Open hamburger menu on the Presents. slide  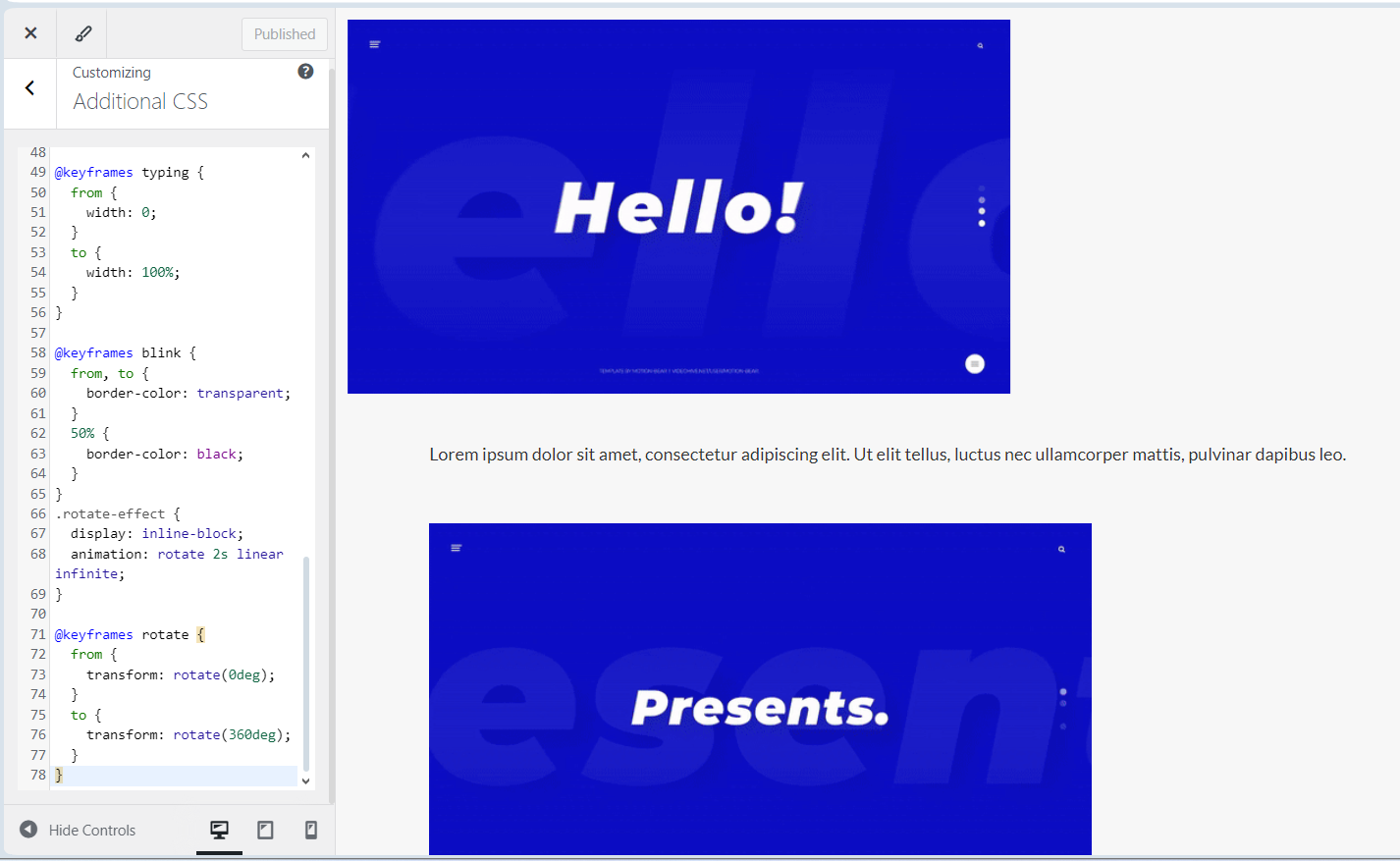(456, 548)
